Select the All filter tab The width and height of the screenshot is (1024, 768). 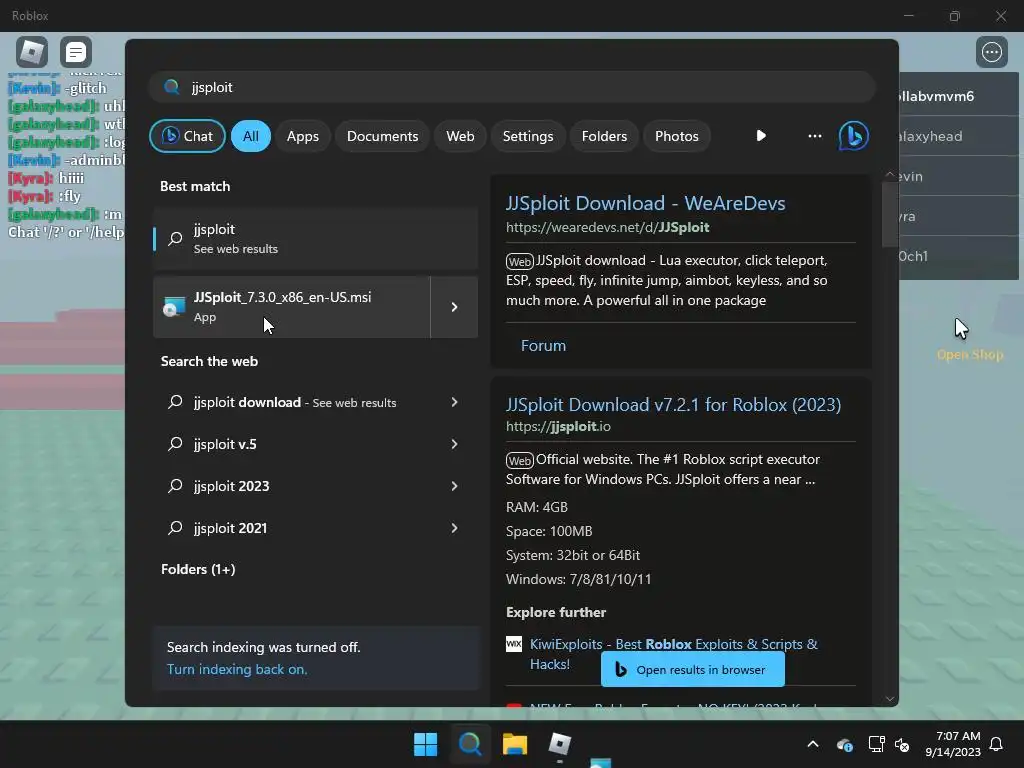[x=251, y=136]
